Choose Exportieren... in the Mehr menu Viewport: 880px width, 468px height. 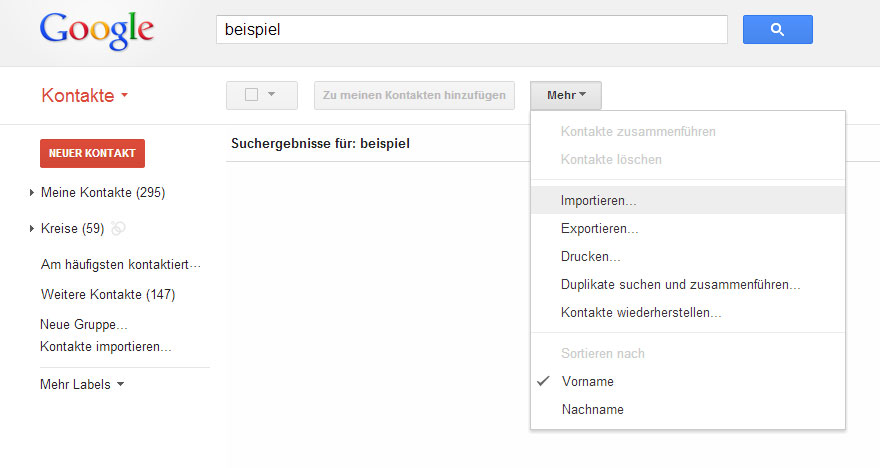[600, 229]
